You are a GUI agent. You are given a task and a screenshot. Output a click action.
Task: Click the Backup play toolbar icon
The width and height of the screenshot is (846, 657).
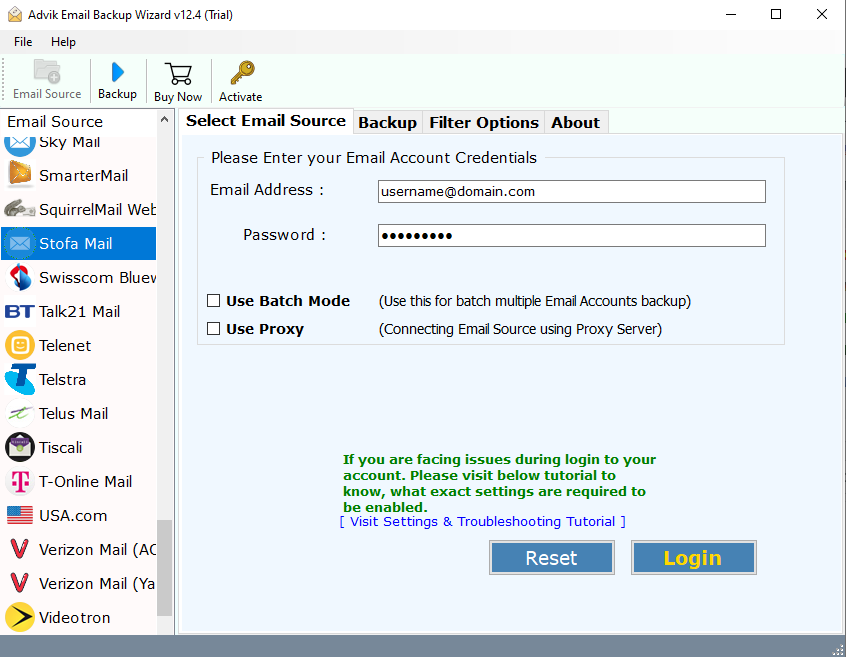118,72
